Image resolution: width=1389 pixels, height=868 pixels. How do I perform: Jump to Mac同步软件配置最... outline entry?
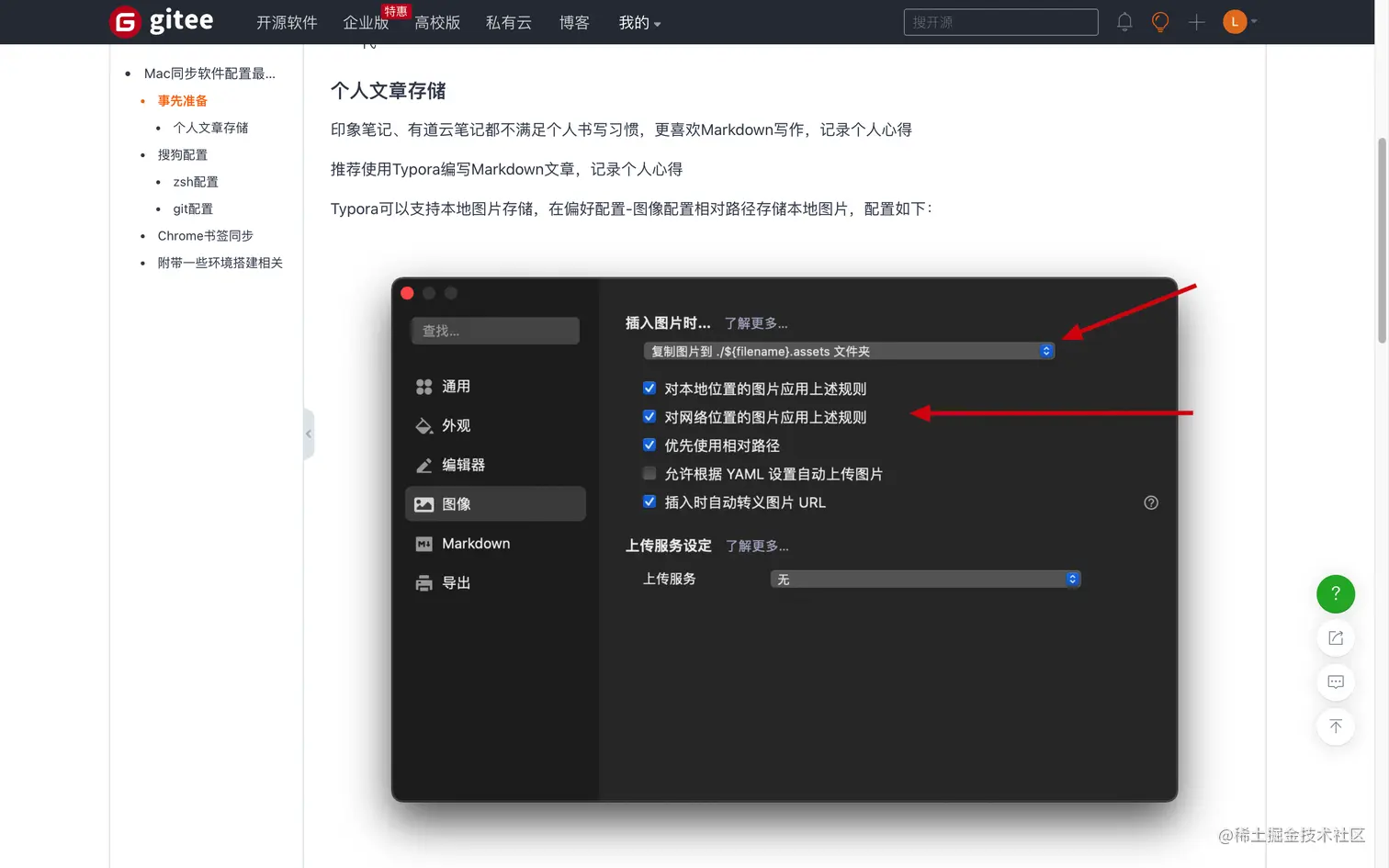(209, 73)
